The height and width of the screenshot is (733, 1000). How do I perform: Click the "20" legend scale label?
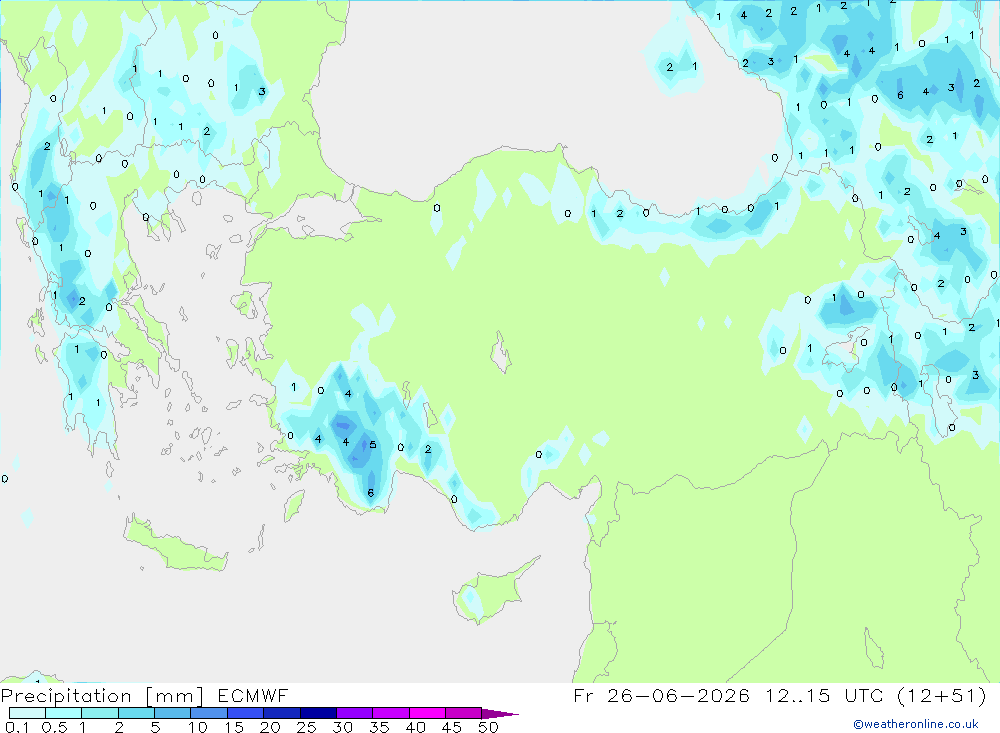pos(270,727)
